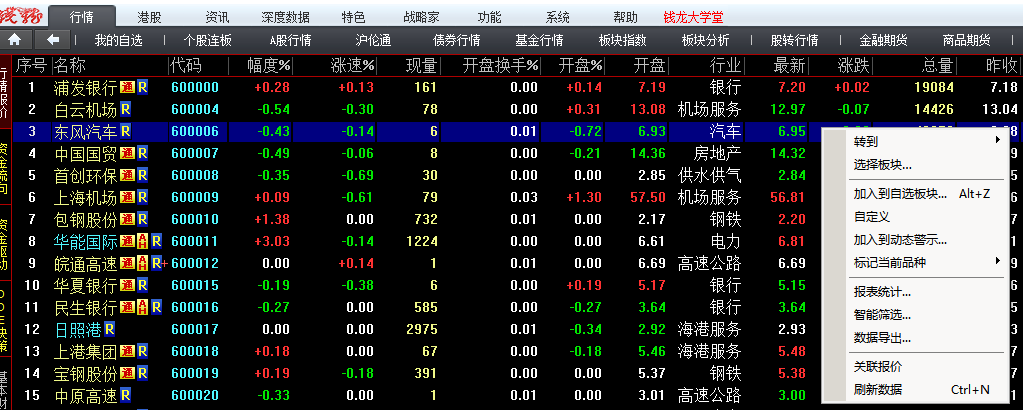Click the R badge next to 日照港

coord(110,329)
